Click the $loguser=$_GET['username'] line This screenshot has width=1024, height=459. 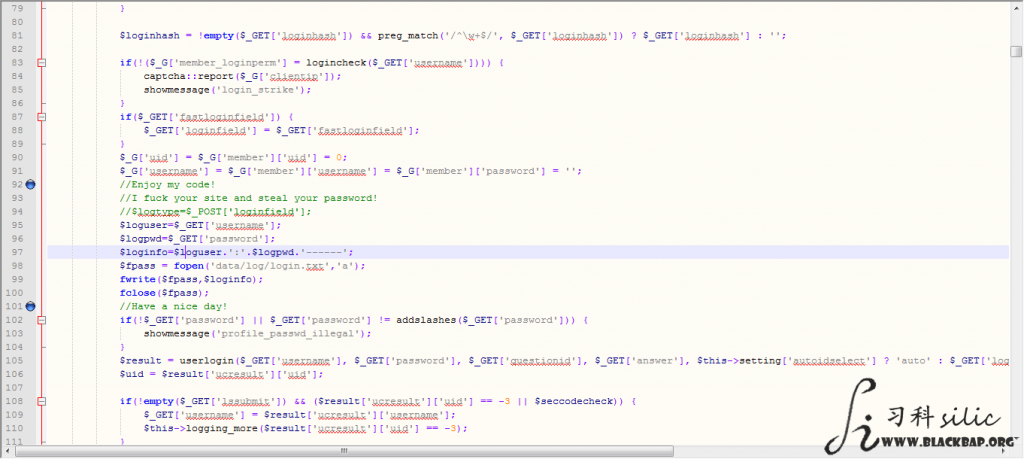200,225
